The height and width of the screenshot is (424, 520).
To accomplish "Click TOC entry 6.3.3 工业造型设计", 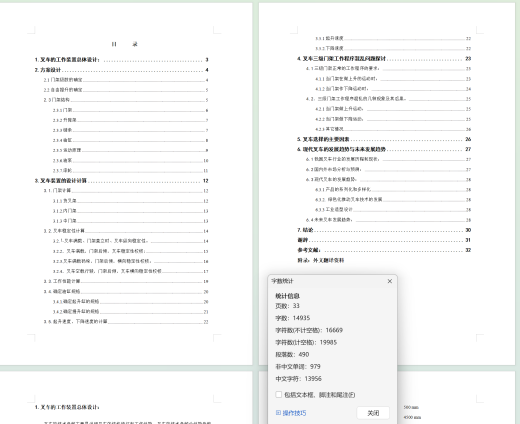I will (x=393, y=210).
